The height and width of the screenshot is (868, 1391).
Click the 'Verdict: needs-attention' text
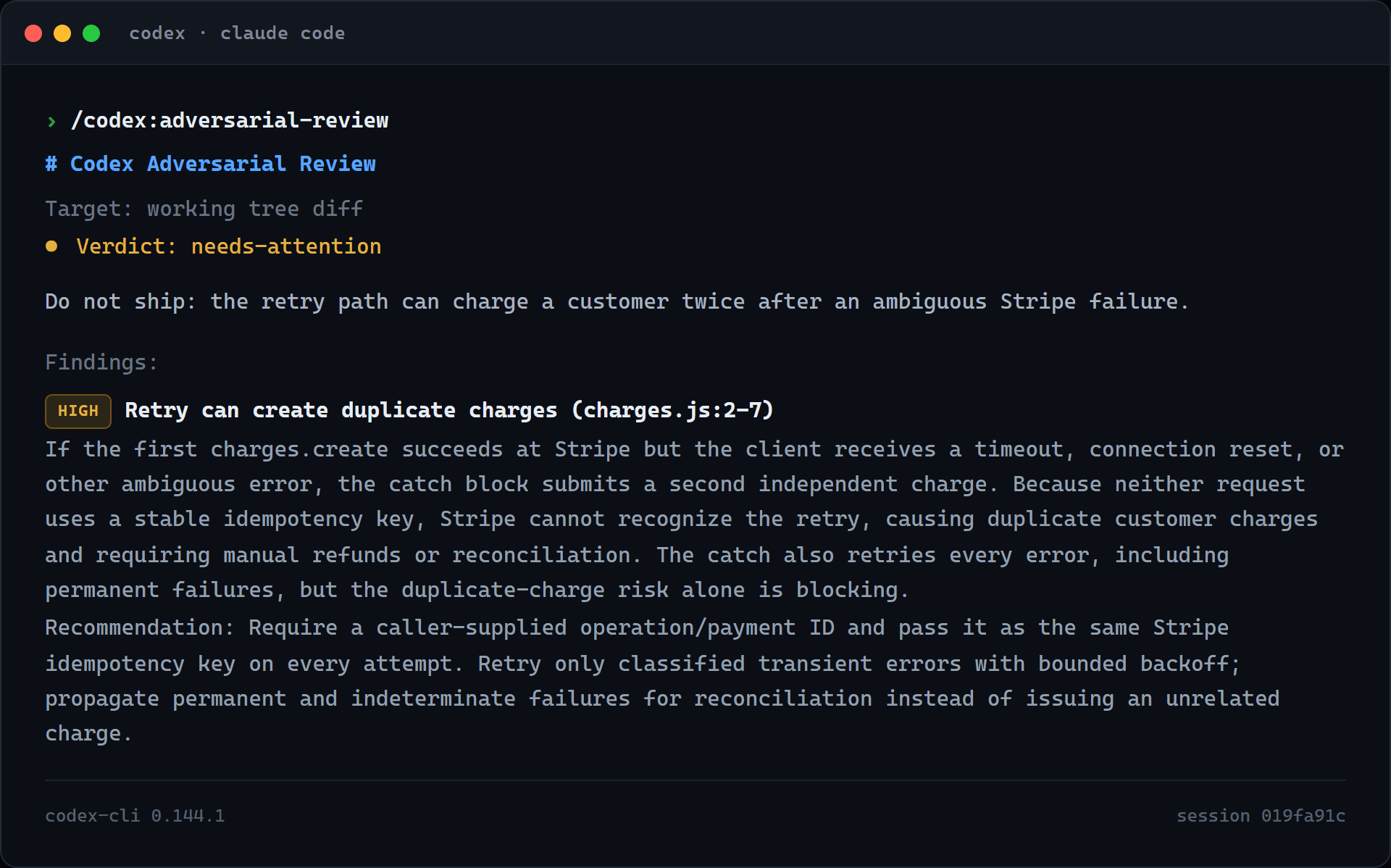click(229, 246)
